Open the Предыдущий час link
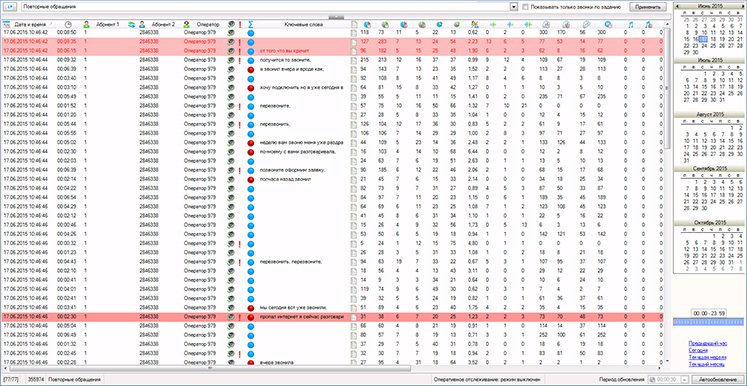Image resolution: width=747 pixels, height=386 pixels. click(707, 343)
